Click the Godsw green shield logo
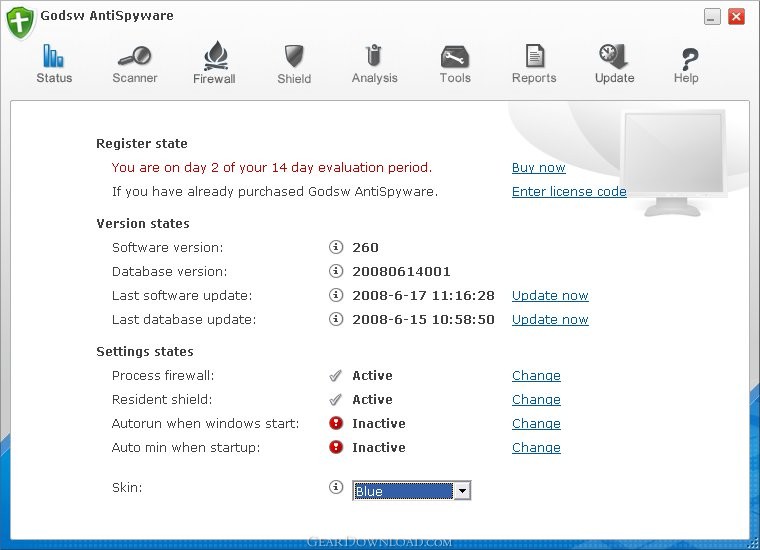 (20, 23)
